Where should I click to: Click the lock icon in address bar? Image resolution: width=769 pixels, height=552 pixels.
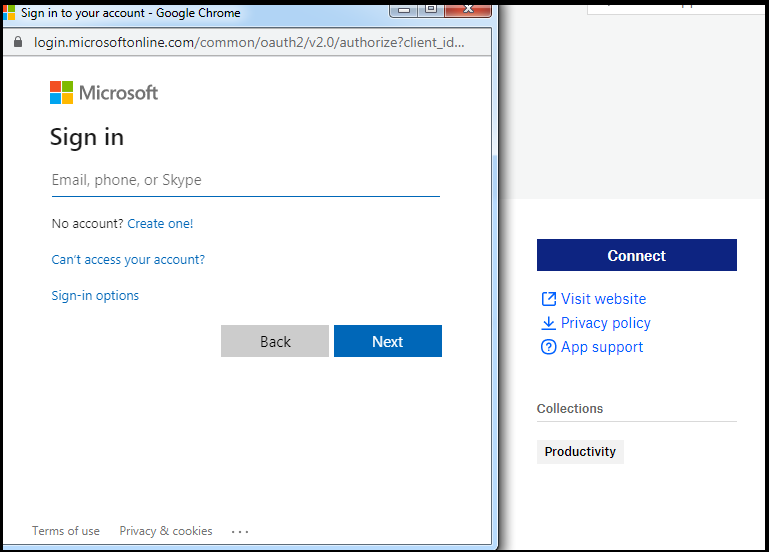pyautogui.click(x=18, y=42)
